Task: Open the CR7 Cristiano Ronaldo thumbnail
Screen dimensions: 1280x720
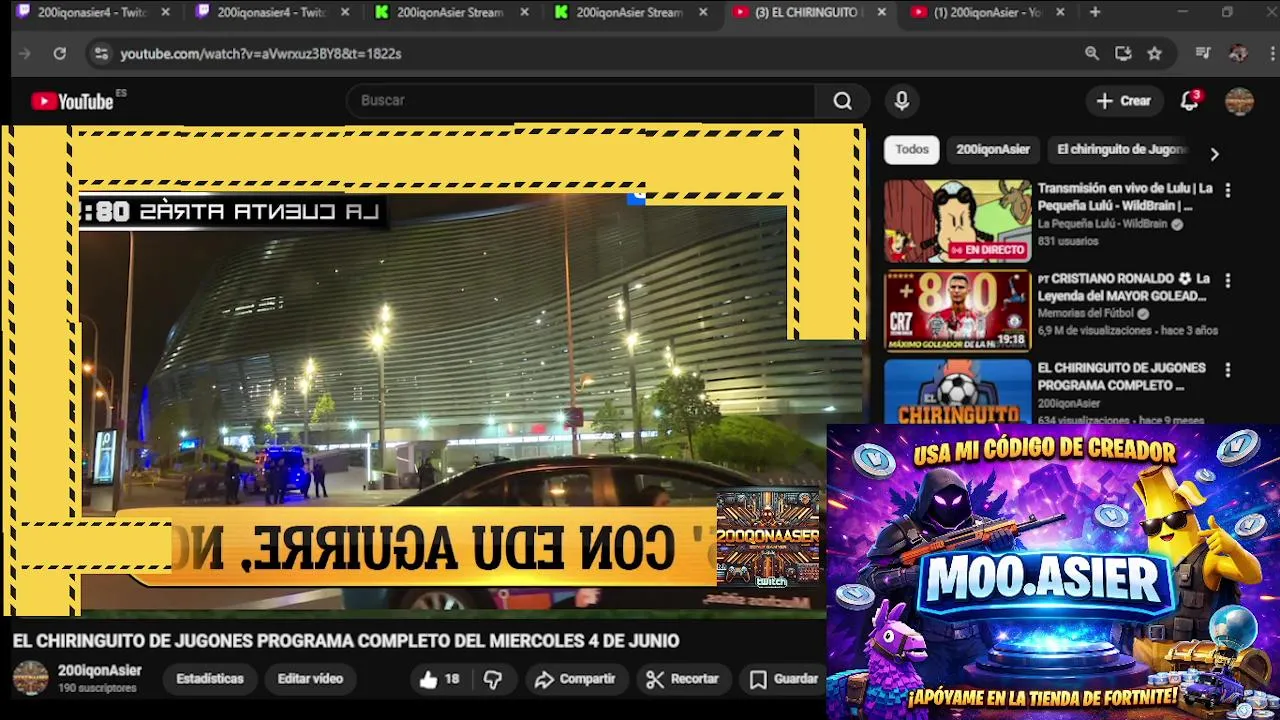Action: [x=957, y=311]
